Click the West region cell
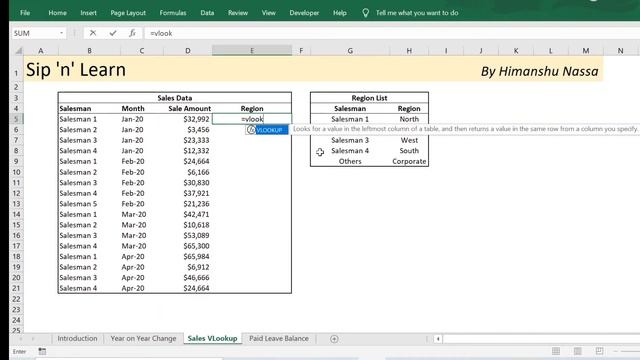This screenshot has height=360, width=640. (x=409, y=140)
